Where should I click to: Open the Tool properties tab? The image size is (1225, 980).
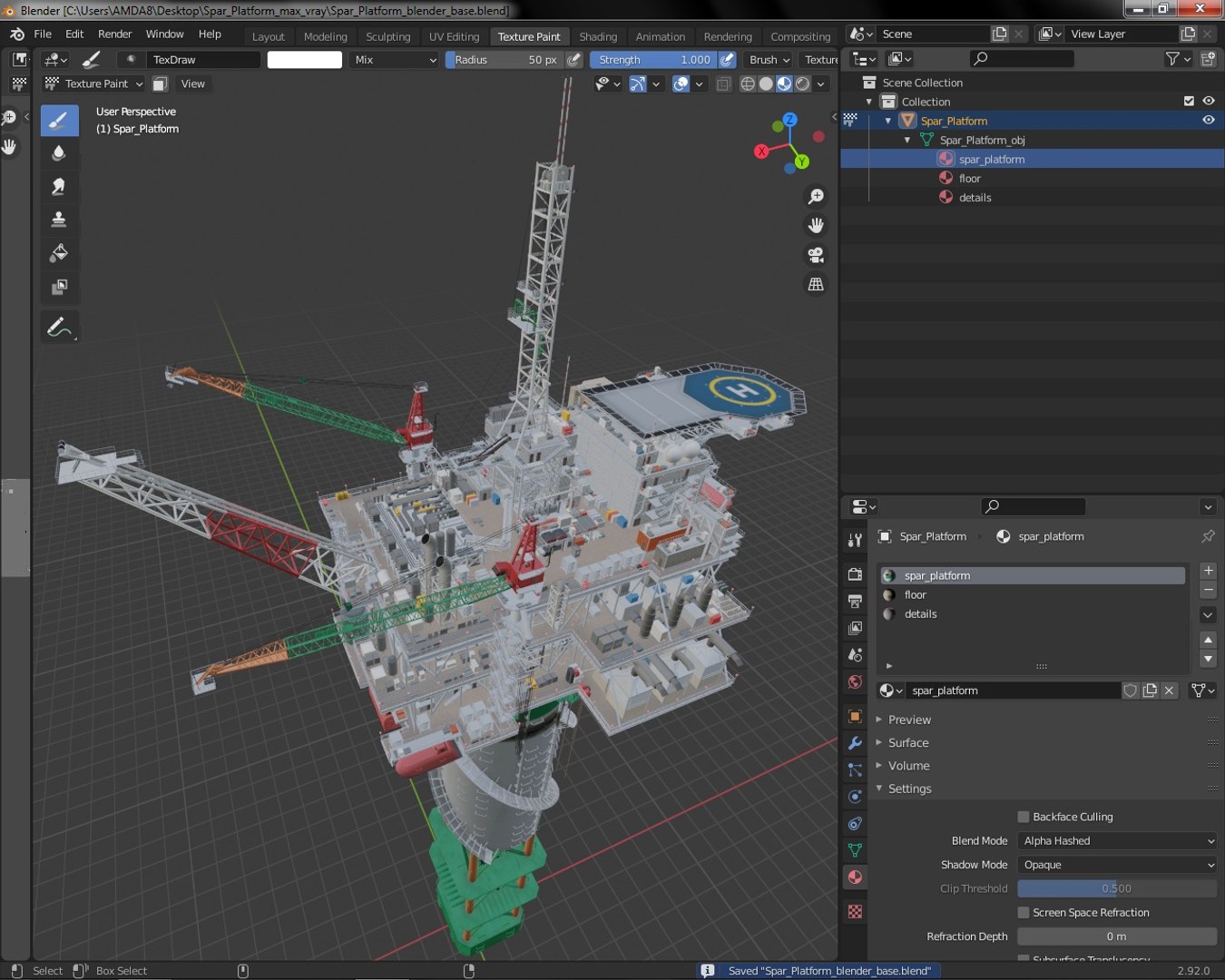click(855, 540)
